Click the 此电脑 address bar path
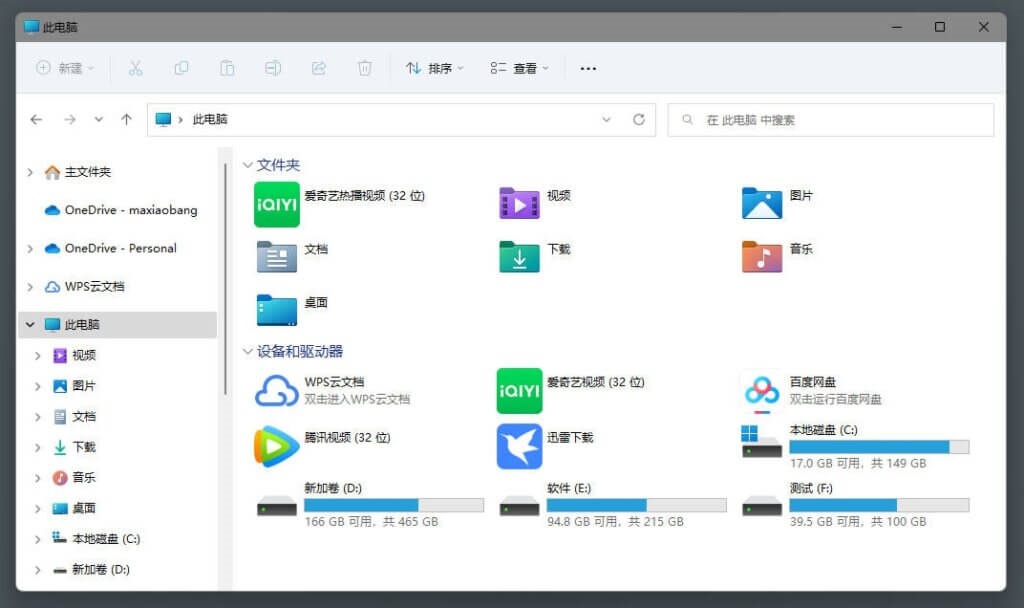The image size is (1024, 608). [x=210, y=120]
